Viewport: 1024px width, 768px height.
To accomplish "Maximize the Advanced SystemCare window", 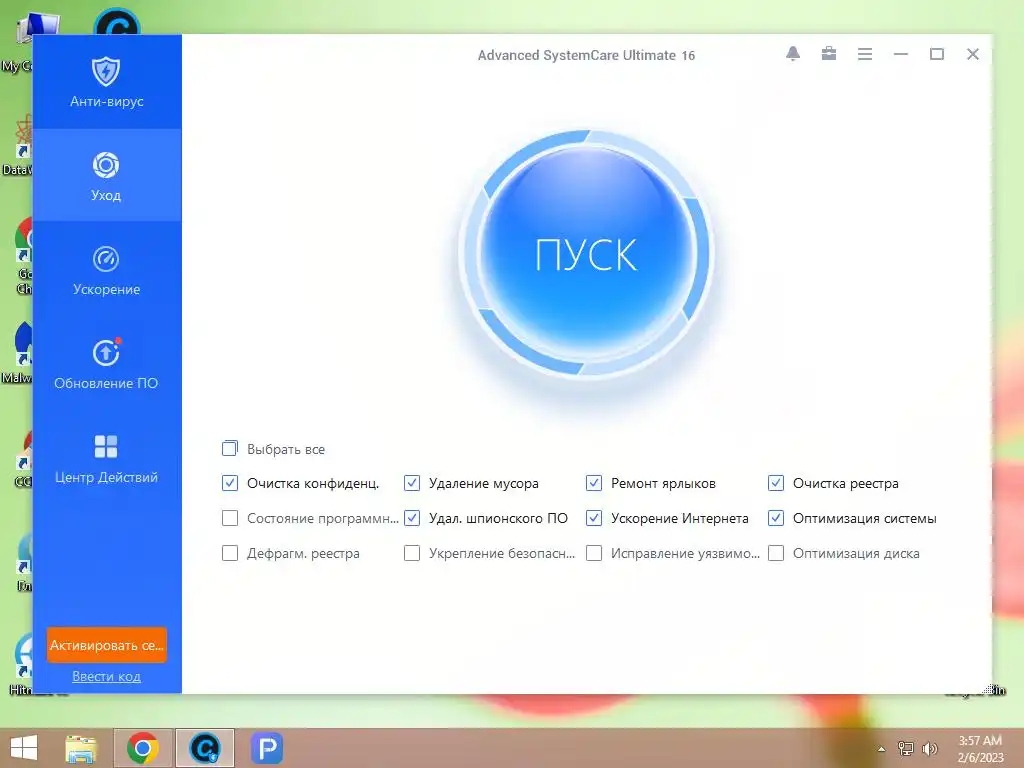I will point(936,54).
